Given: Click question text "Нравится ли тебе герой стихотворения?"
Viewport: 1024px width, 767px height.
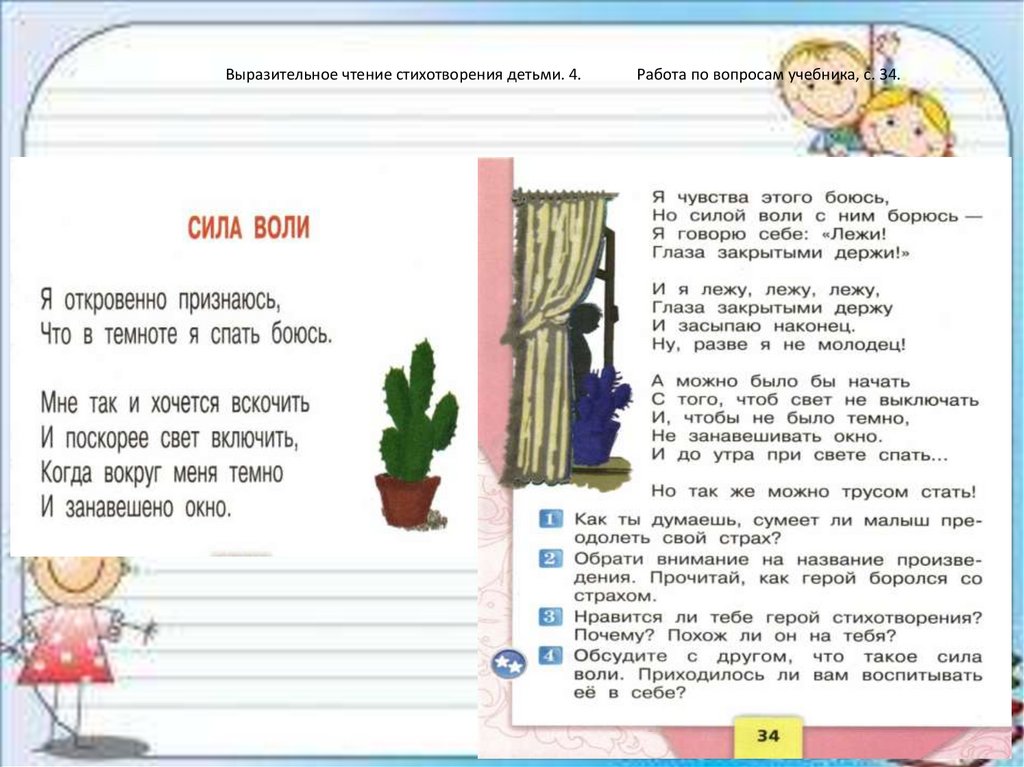Looking at the screenshot, I should tap(778, 617).
